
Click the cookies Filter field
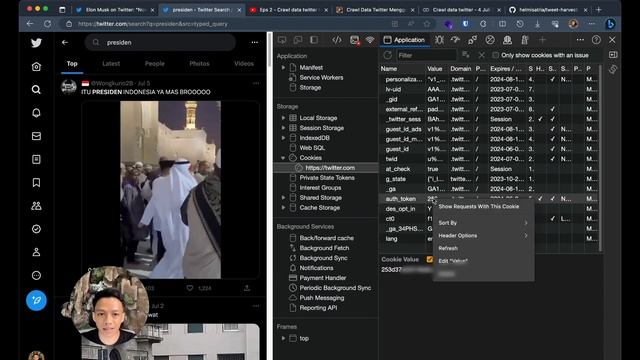[426, 55]
